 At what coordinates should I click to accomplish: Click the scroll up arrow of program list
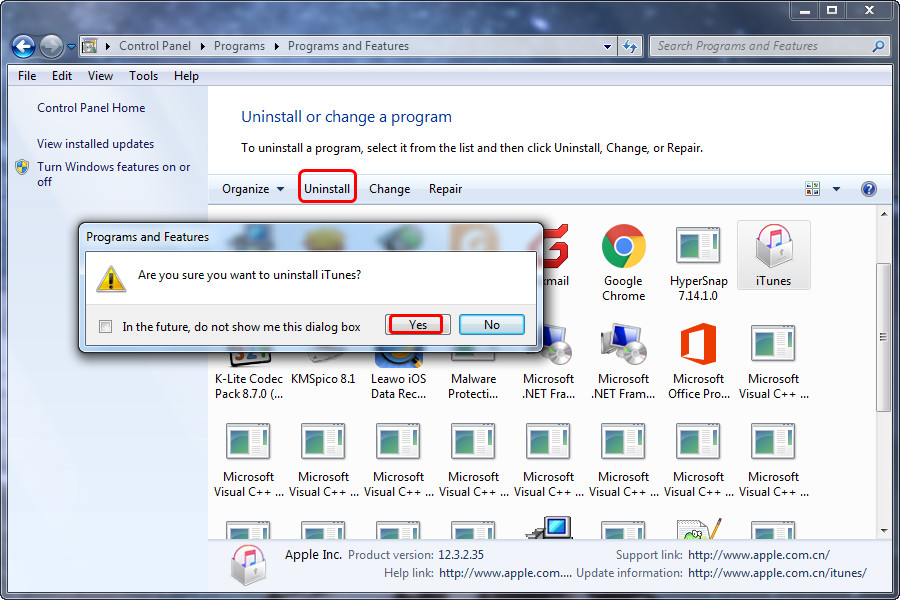883,214
